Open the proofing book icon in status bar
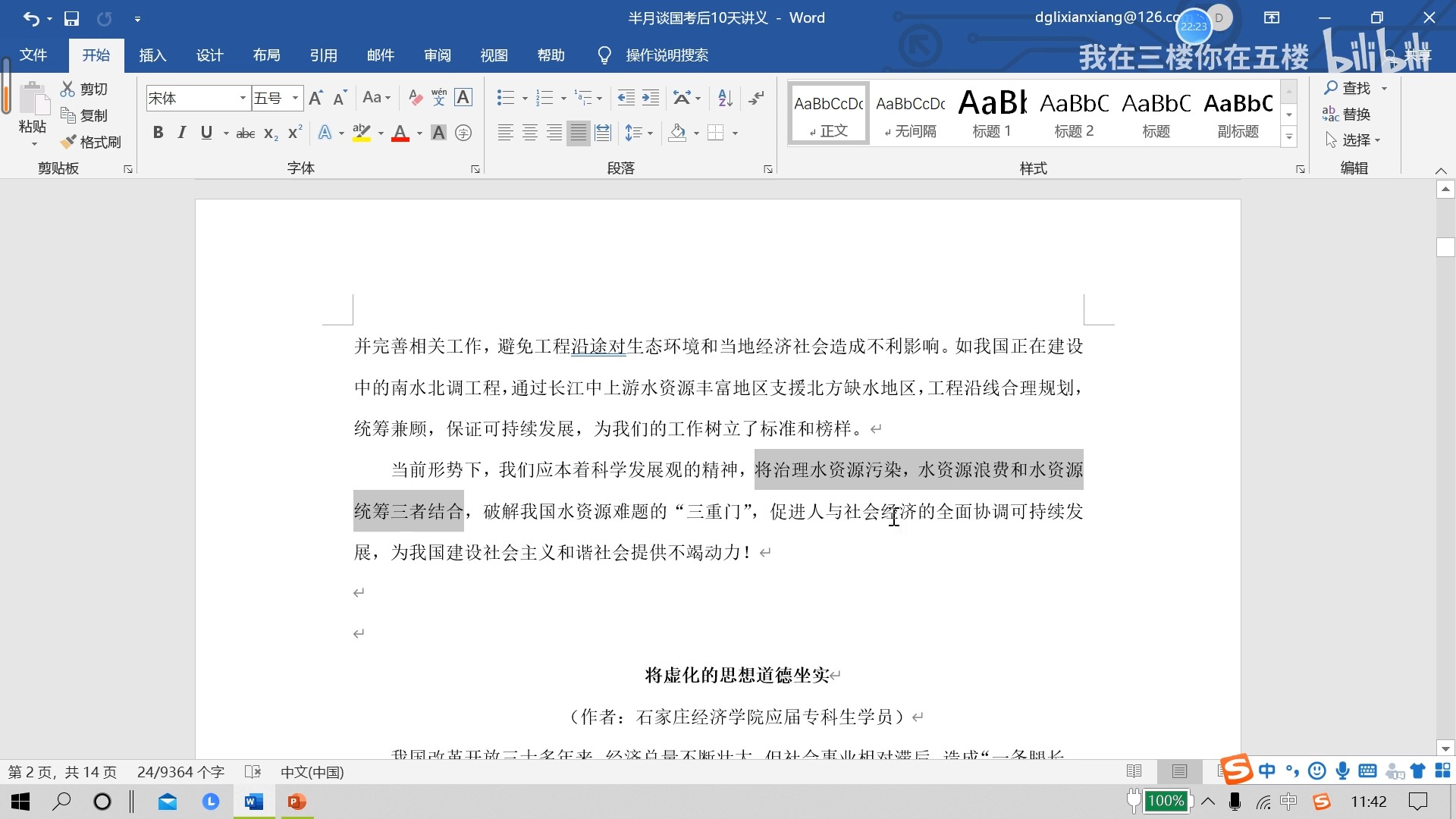1456x819 pixels. coord(253,772)
